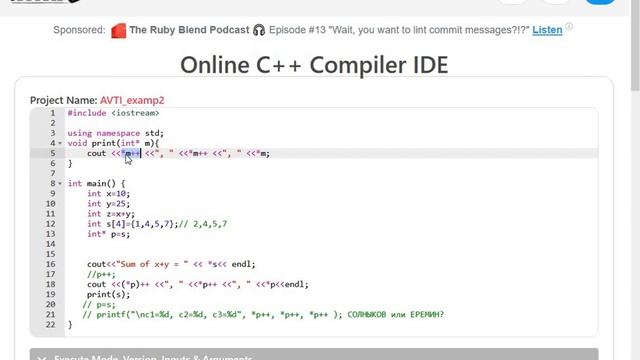Click the cout statement on line 5
This screenshot has height=360, width=640.
pos(178,153)
